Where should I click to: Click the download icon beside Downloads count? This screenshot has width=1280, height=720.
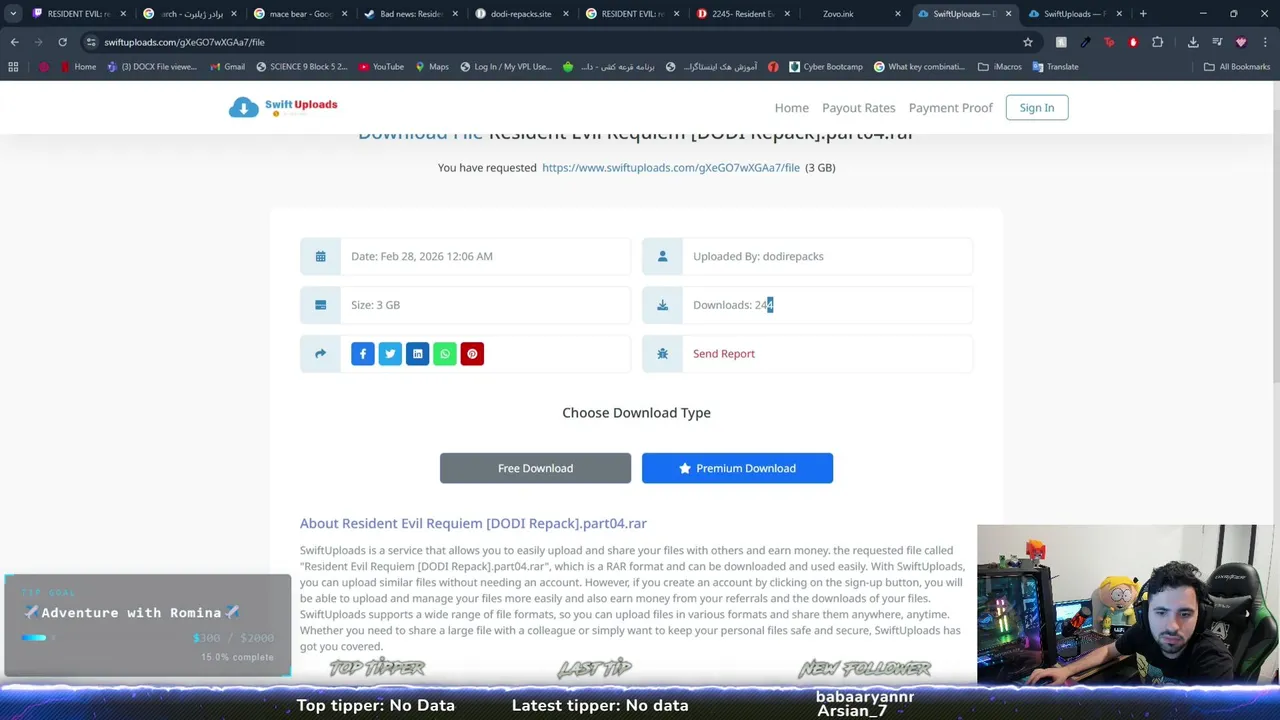(662, 305)
